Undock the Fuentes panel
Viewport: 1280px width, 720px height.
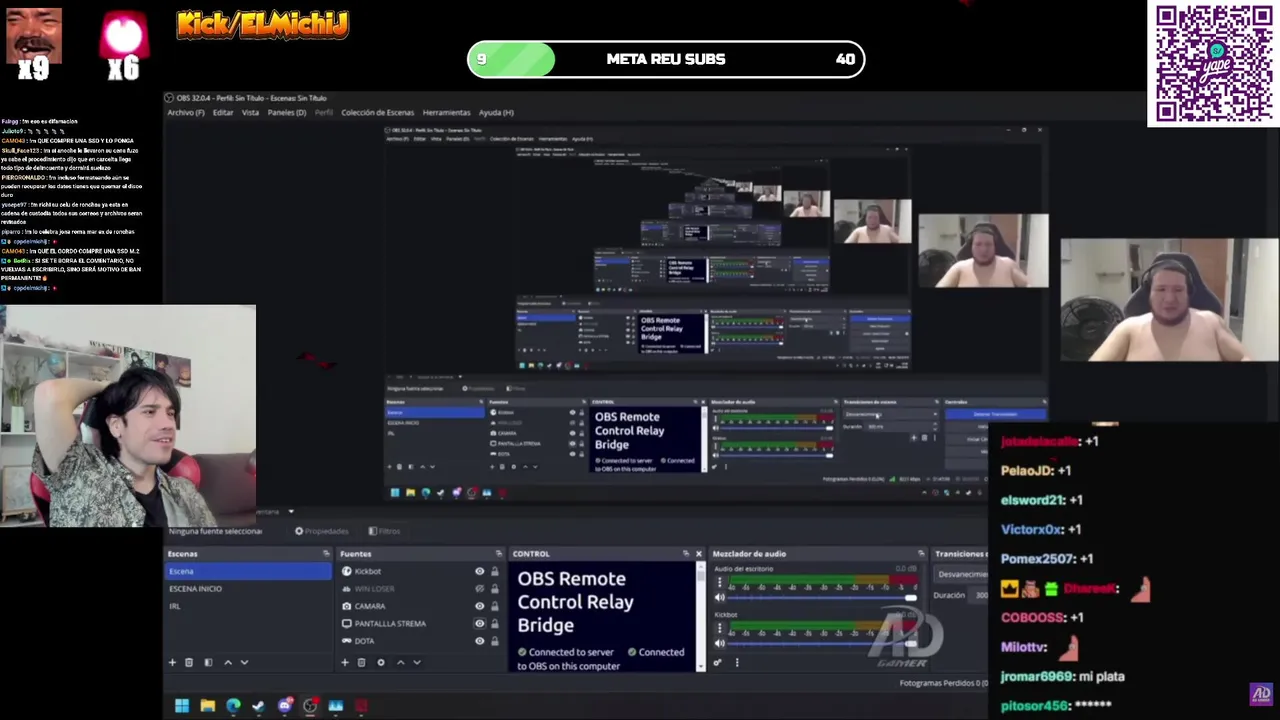[x=499, y=554]
